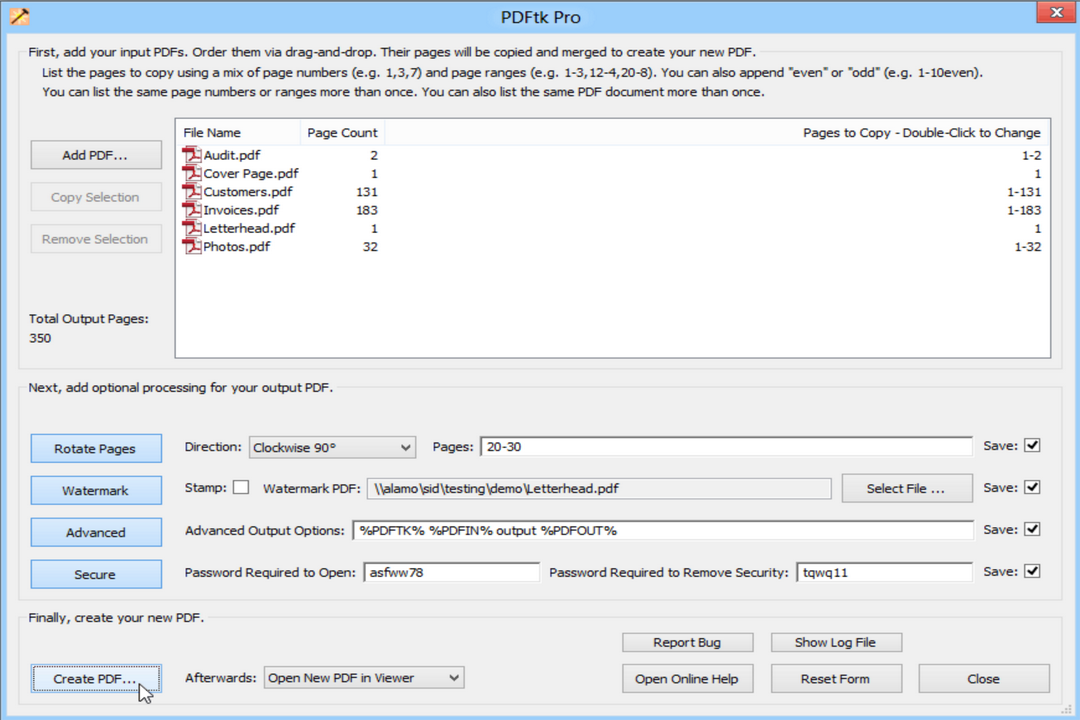
Task: Select the Cover Page.pdf icon
Action: pyautogui.click(x=192, y=173)
